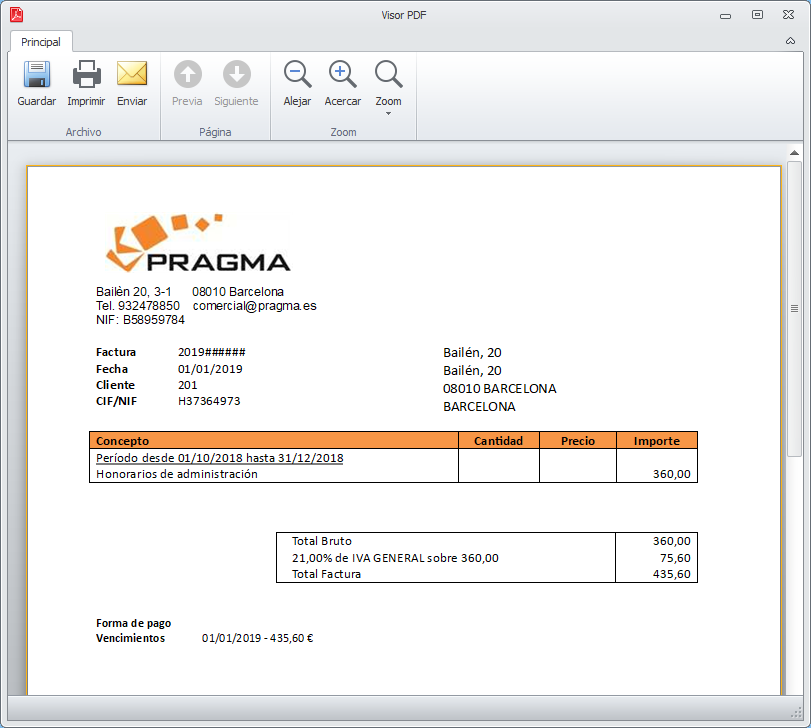
Task: Click the Zoom magnifier icon
Action: click(x=388, y=74)
